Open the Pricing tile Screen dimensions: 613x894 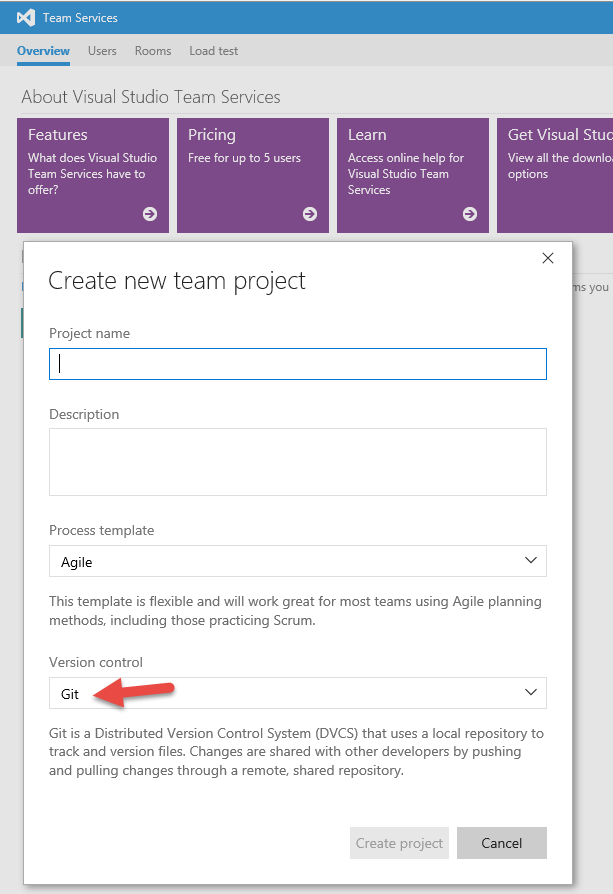click(x=253, y=175)
